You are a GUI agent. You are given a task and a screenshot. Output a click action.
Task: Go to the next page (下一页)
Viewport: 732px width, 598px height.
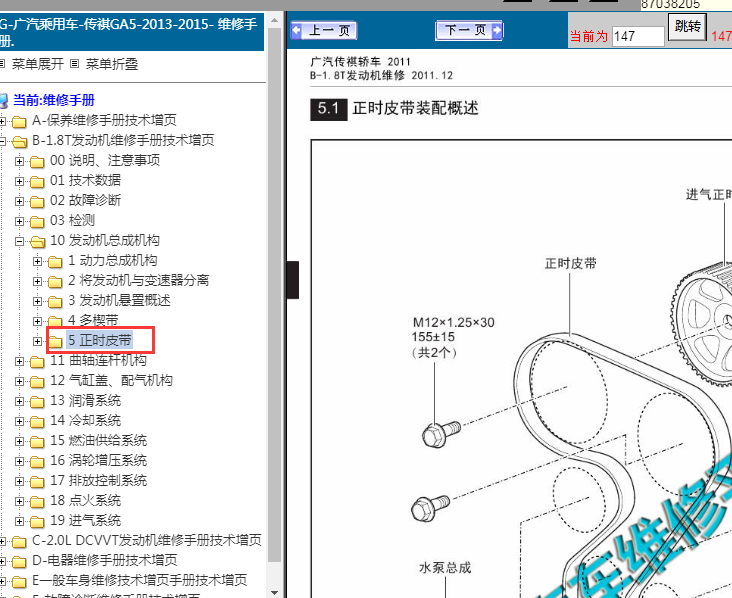click(469, 31)
